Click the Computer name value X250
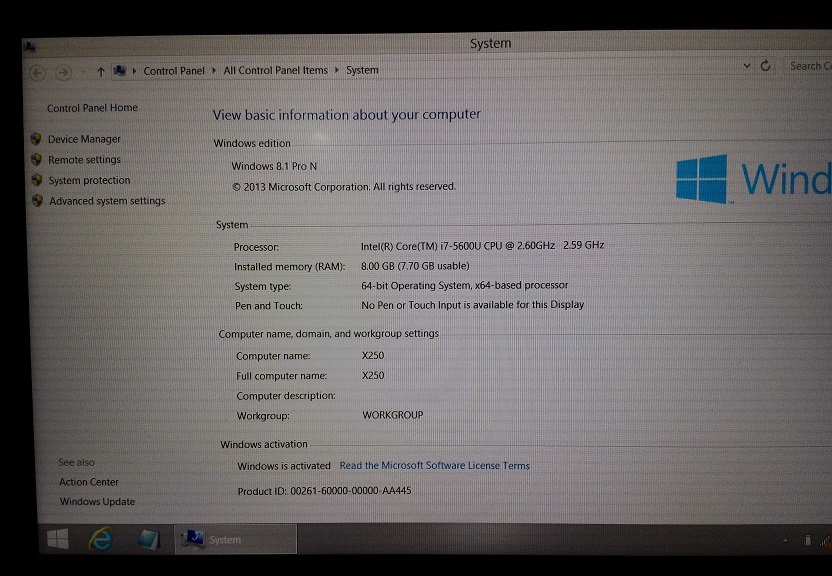The height and width of the screenshot is (576, 832). click(x=373, y=356)
